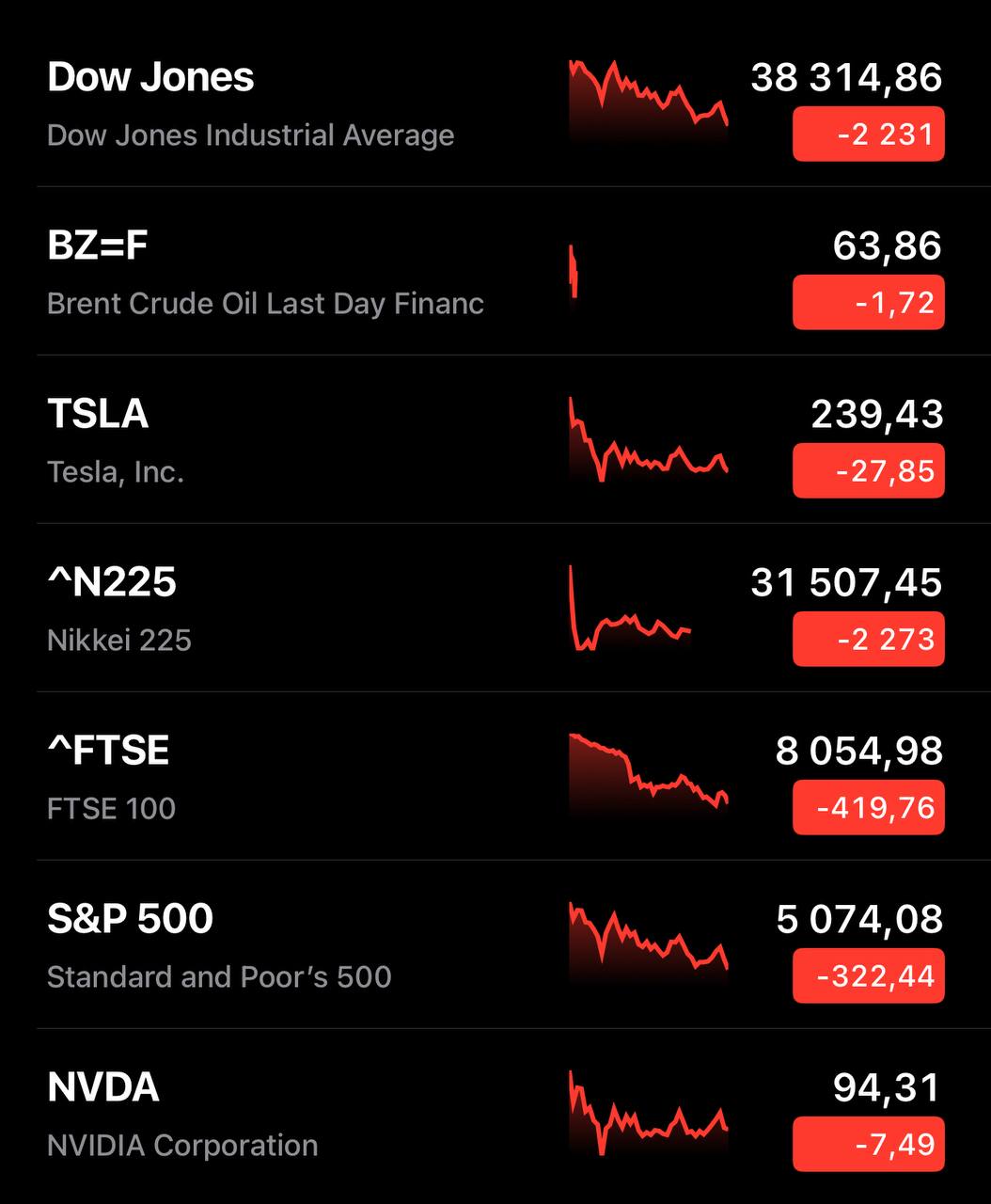Switch S&P 500 -322,44 change display
This screenshot has height=1204, width=991.
pyautogui.click(x=868, y=976)
